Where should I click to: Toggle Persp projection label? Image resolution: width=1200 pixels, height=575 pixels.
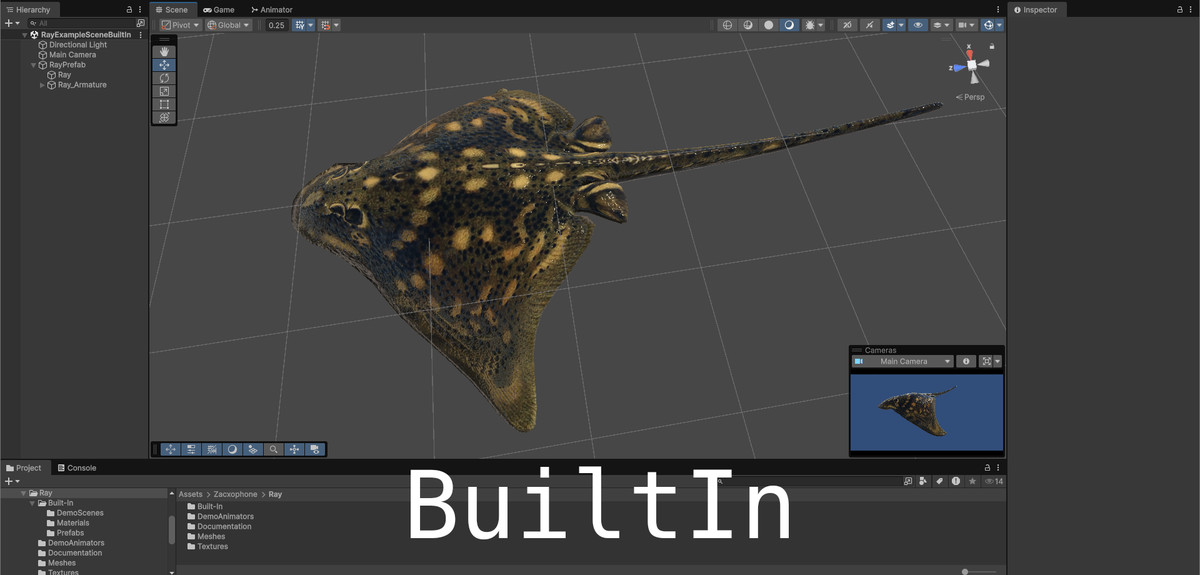coord(970,97)
